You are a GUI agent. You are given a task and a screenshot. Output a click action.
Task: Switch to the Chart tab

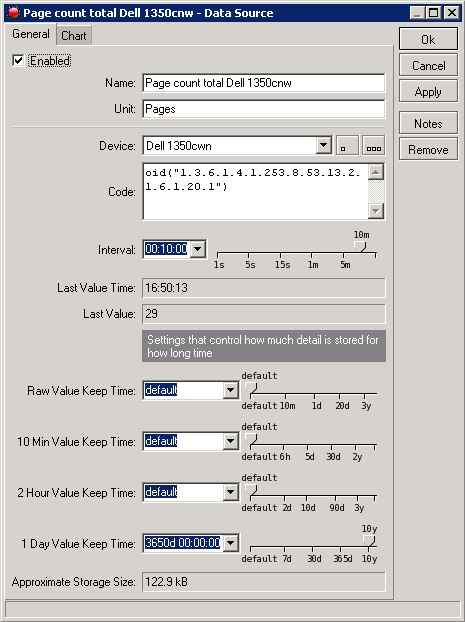click(74, 35)
